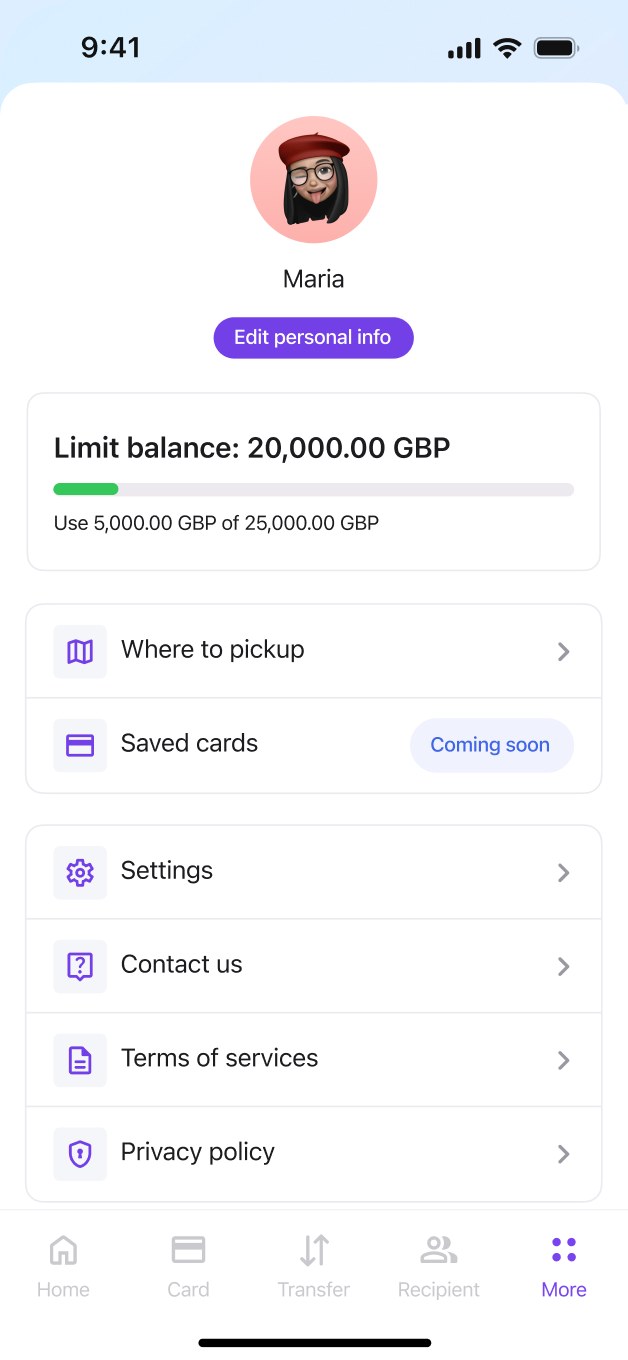
Task: Tap the transfer arrows icon in bottom bar
Action: pos(314,1249)
